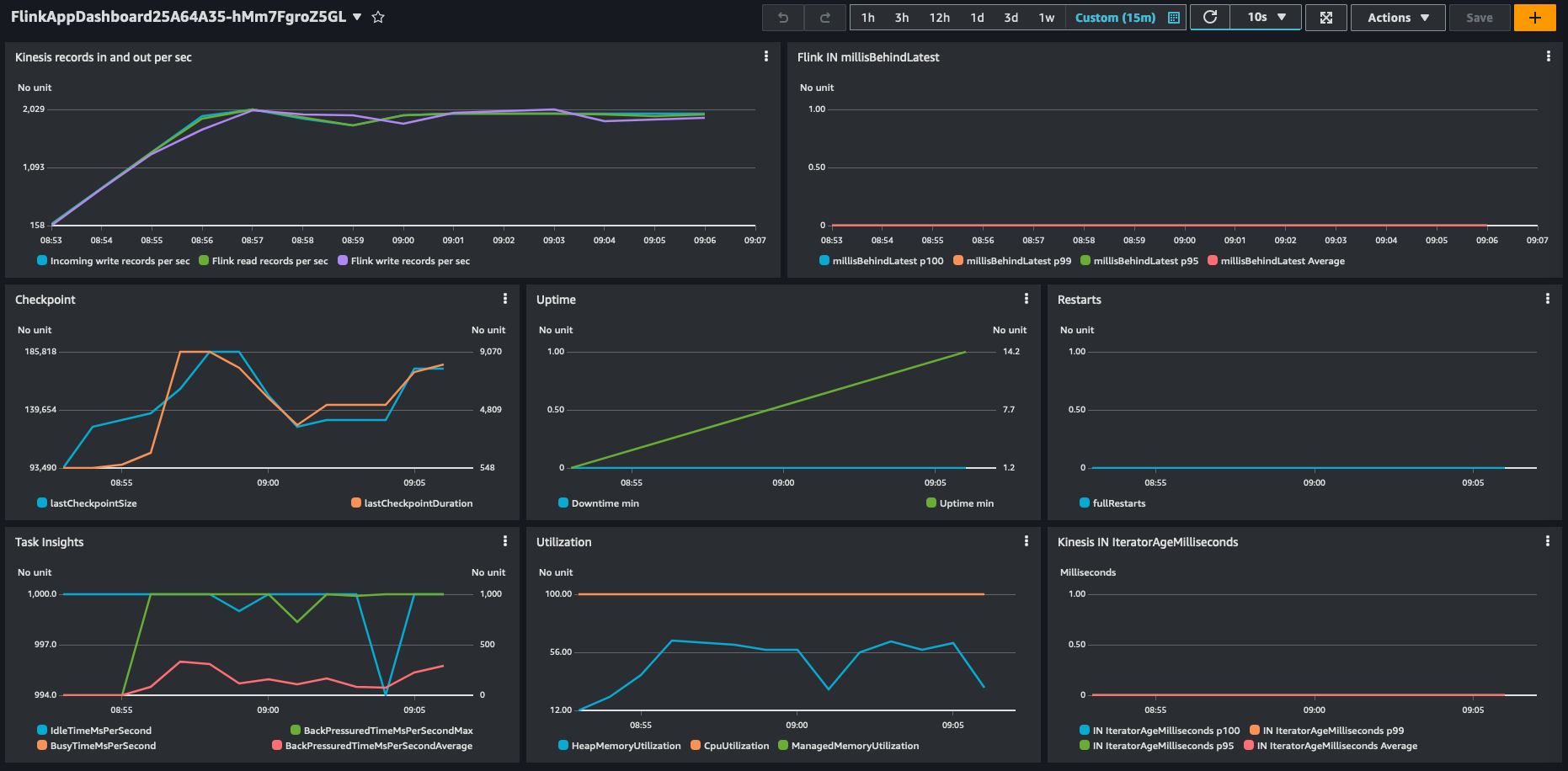
Task: Open the Task Insights widget menu
Action: tap(504, 541)
